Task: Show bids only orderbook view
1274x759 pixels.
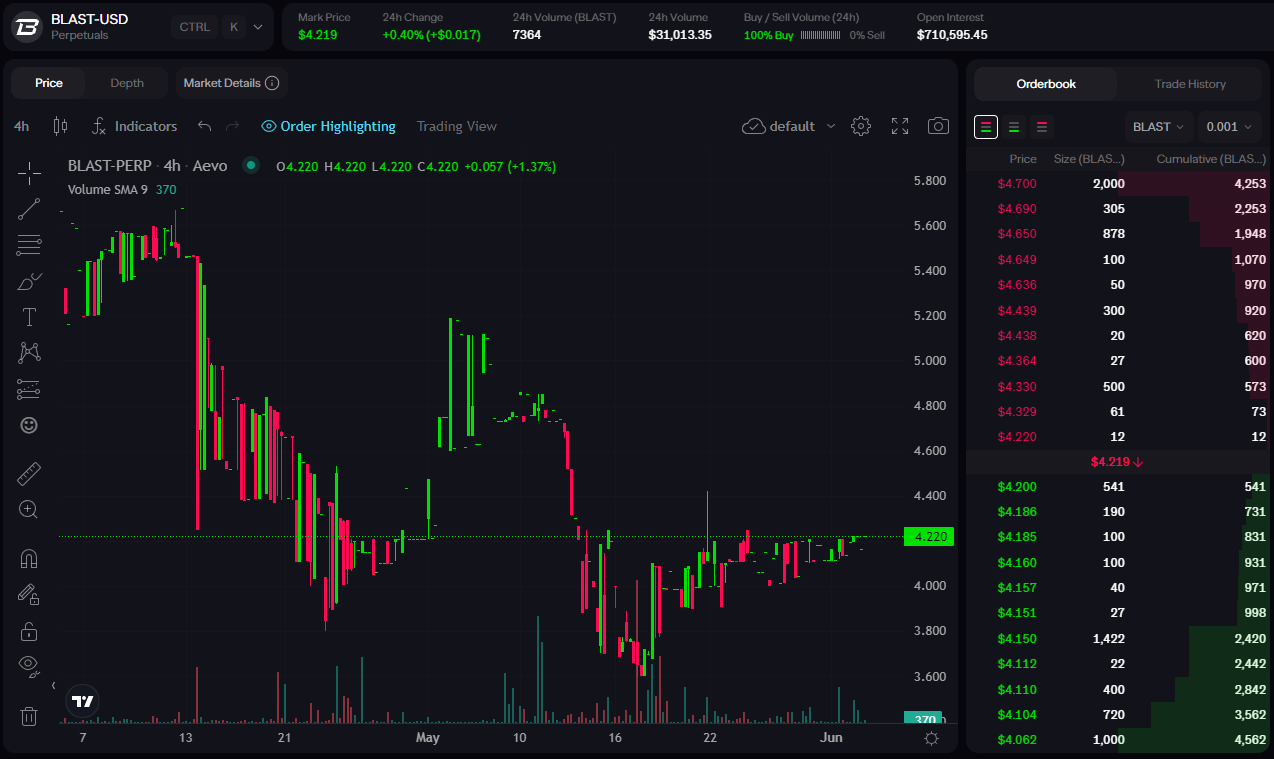Action: 1014,127
